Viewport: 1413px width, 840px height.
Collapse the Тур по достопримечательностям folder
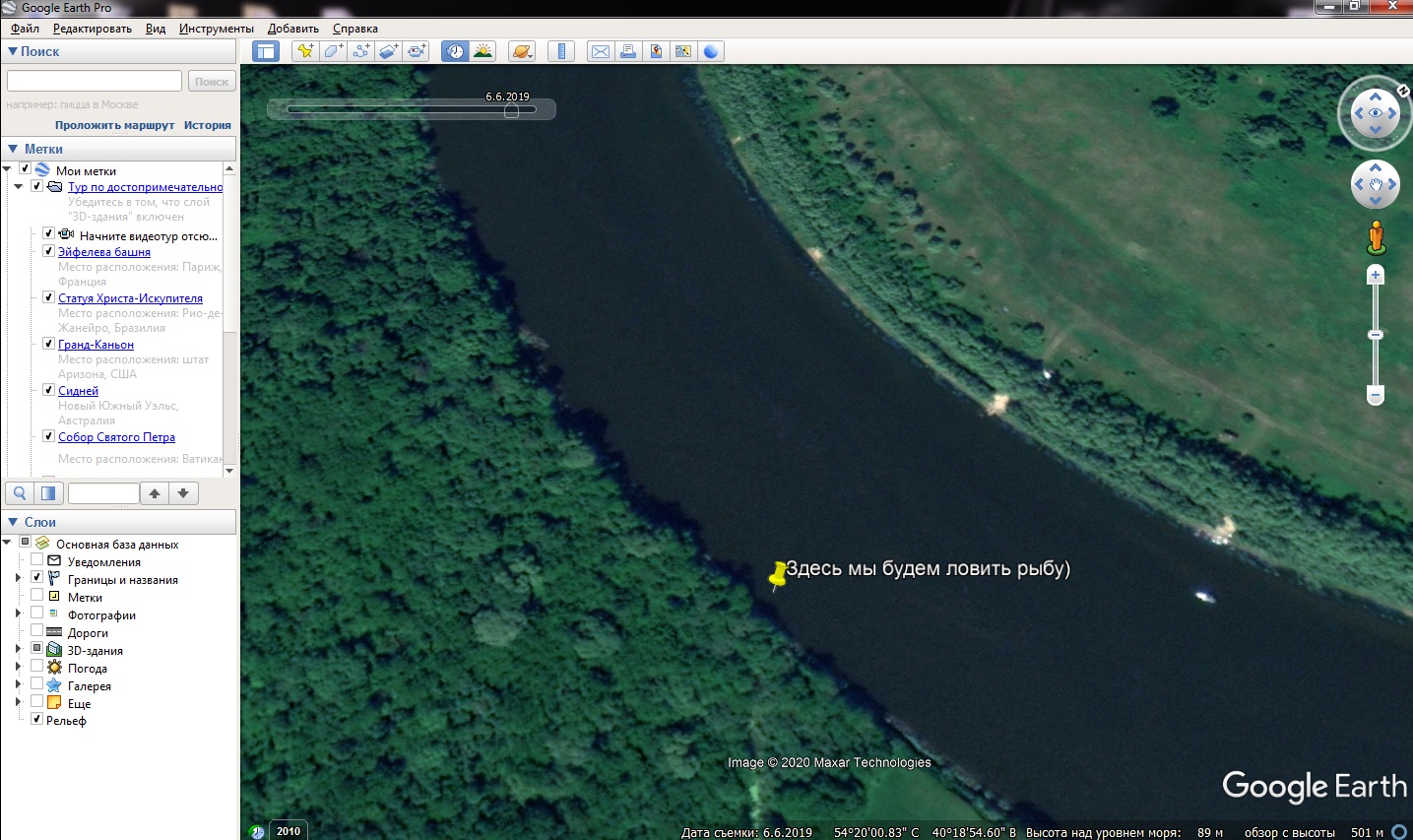tap(19, 186)
